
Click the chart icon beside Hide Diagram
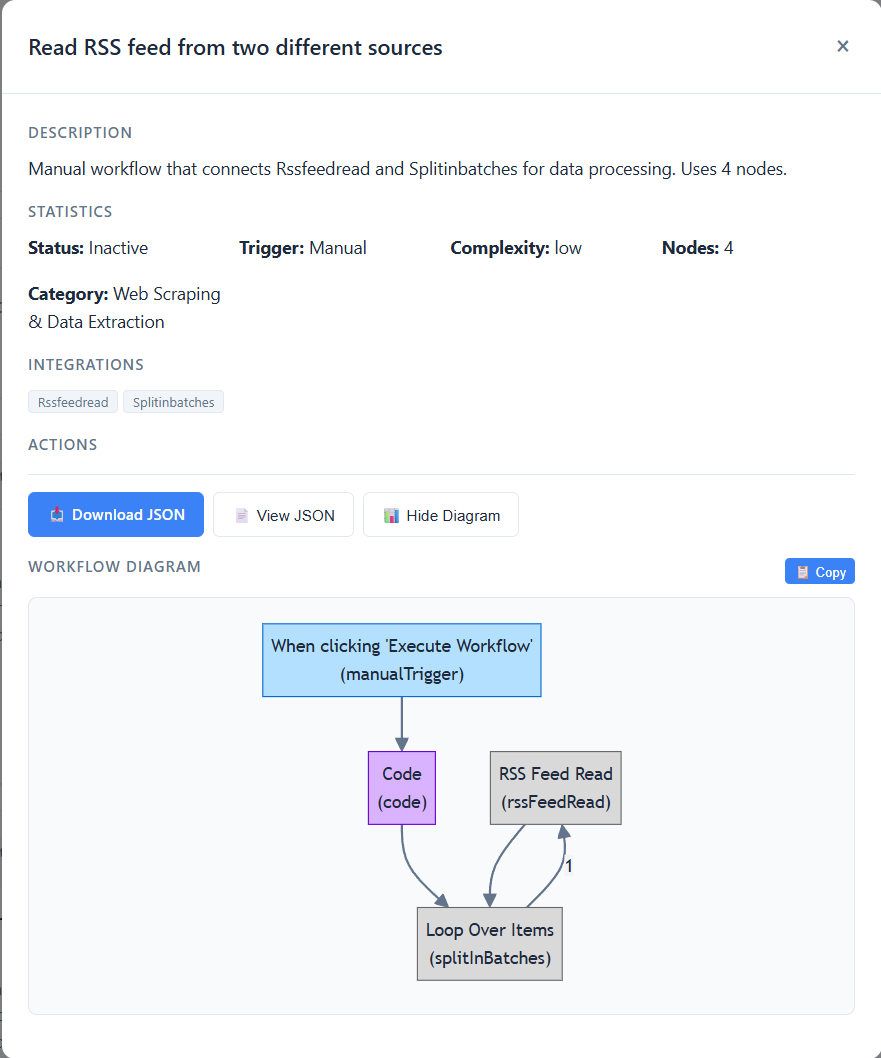coord(391,516)
